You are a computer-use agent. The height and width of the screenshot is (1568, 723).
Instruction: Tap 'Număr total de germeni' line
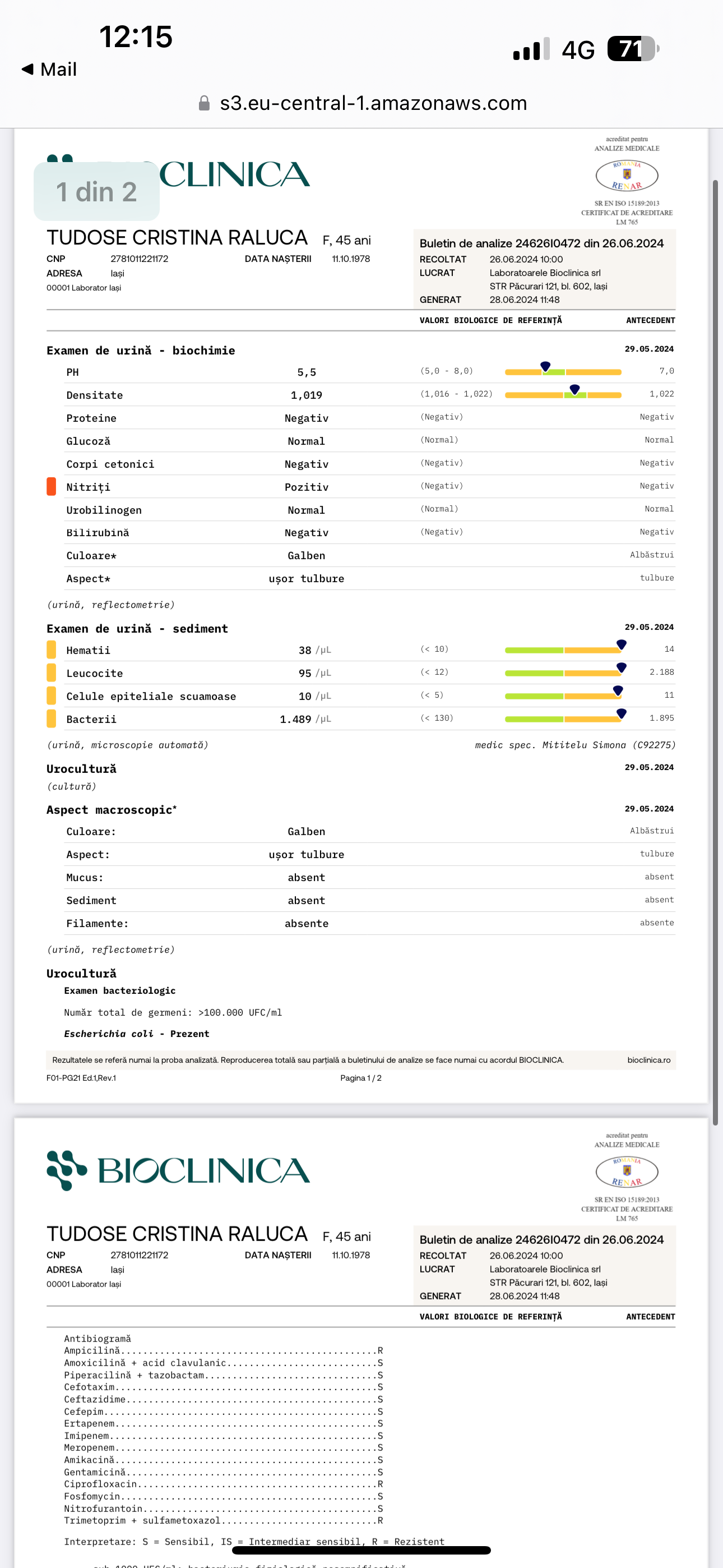[173, 1012]
